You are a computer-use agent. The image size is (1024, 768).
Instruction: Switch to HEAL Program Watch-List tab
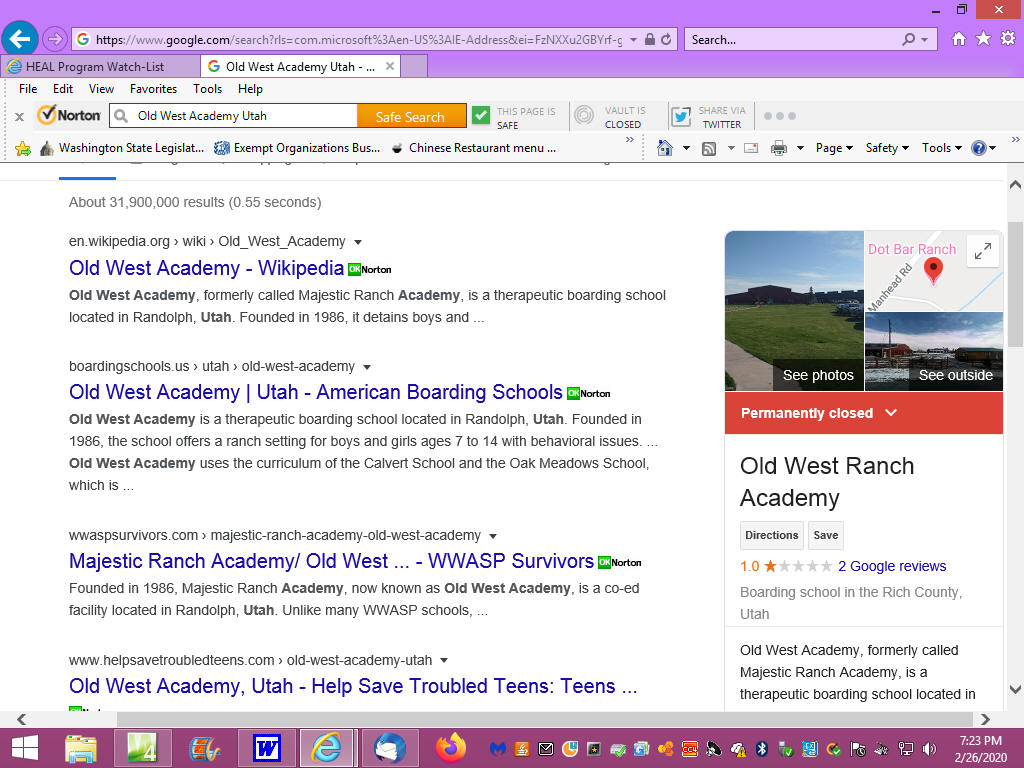pyautogui.click(x=101, y=67)
